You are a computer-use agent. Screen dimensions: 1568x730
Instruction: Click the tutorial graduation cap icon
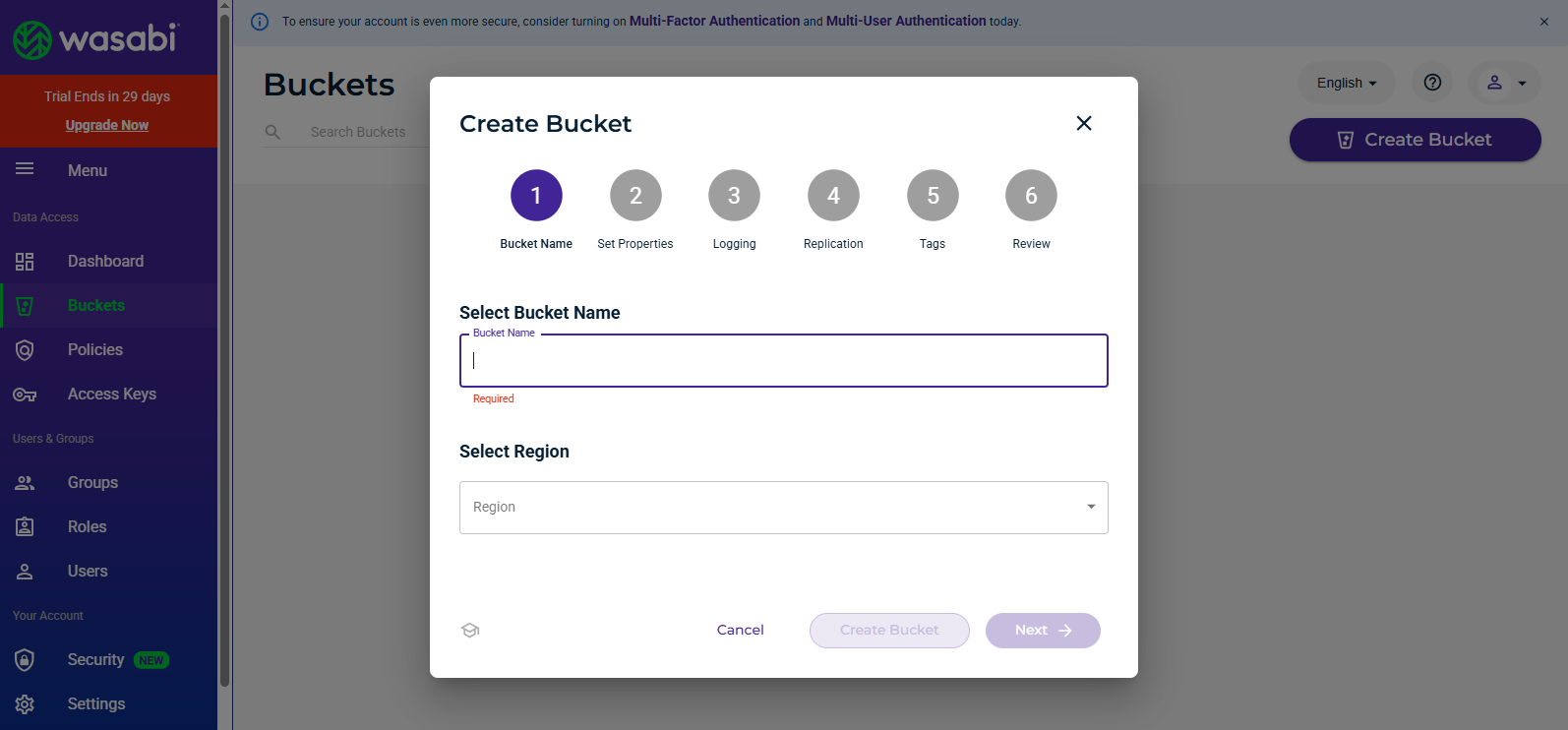click(x=470, y=631)
